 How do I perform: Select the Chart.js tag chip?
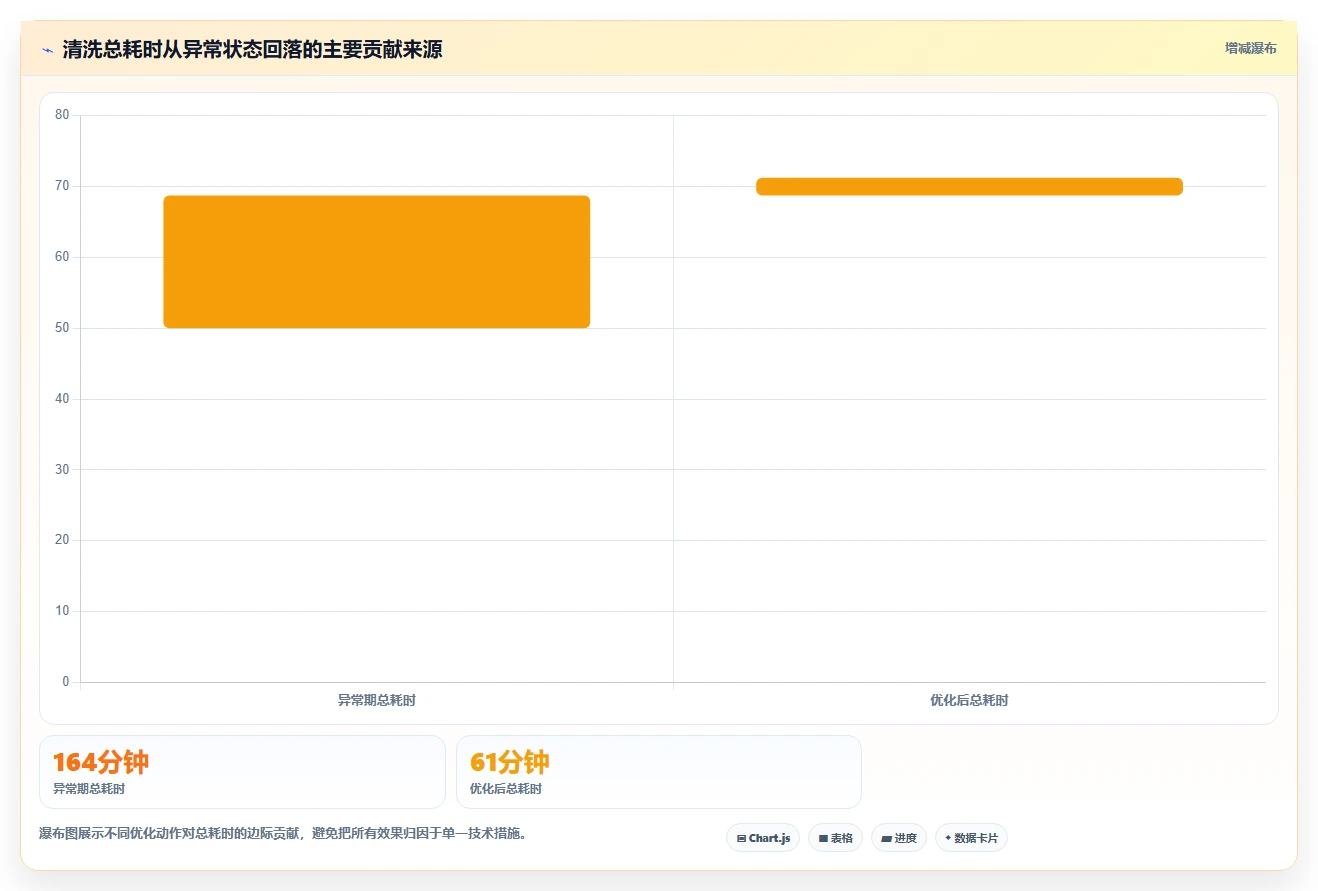point(763,838)
